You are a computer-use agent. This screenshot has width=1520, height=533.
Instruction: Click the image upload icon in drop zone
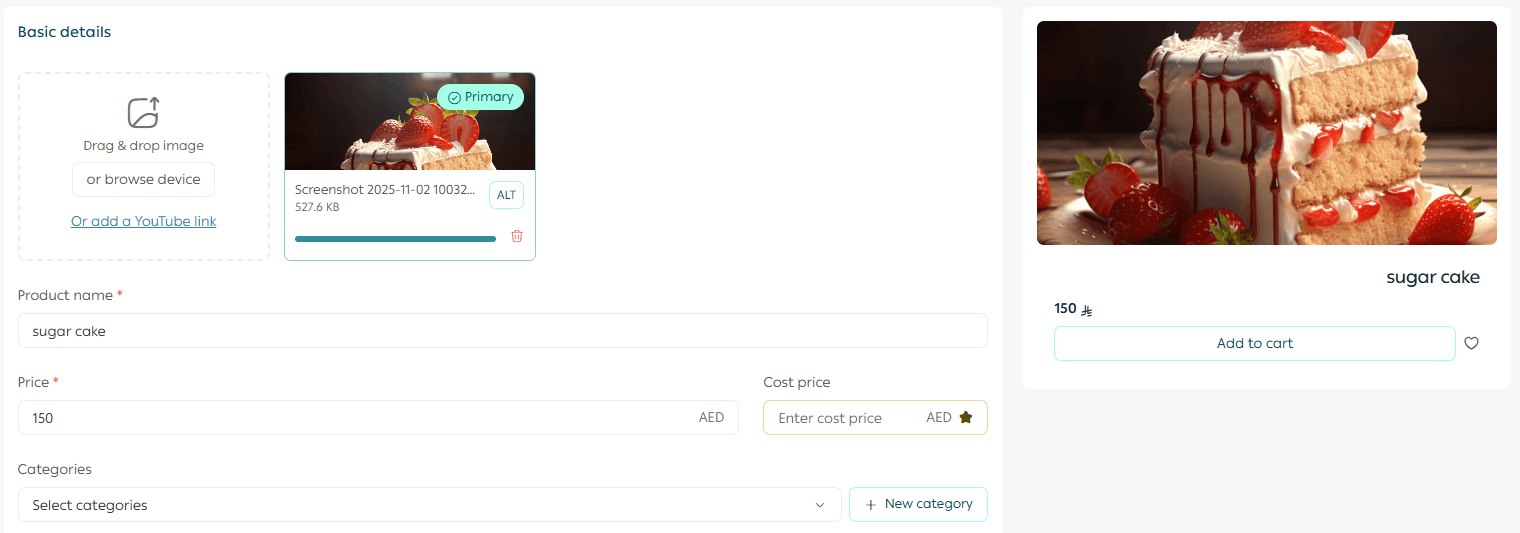coord(144,112)
